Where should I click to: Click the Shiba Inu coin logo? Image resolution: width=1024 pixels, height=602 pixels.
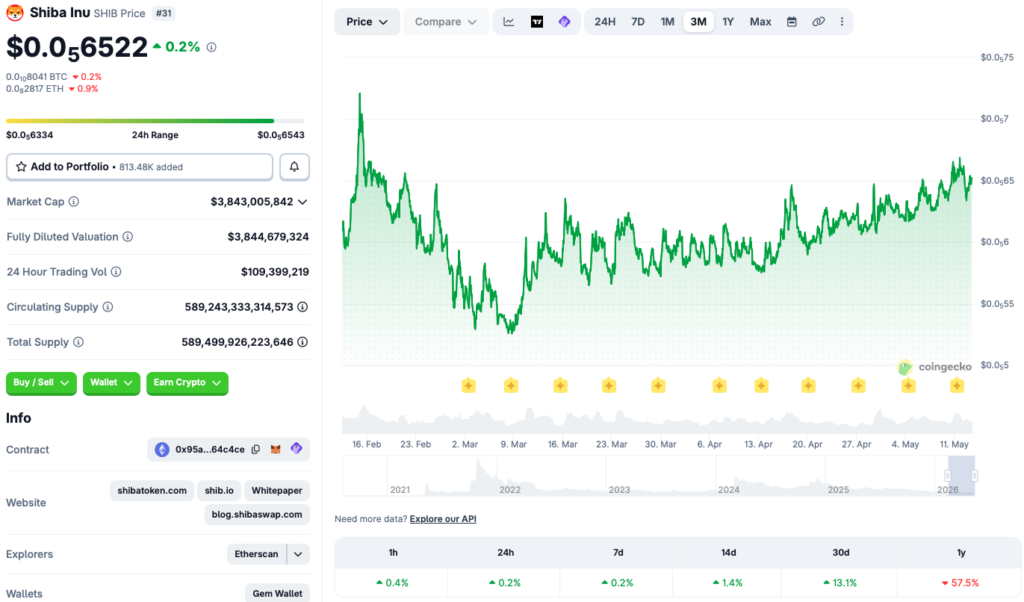[15, 12]
